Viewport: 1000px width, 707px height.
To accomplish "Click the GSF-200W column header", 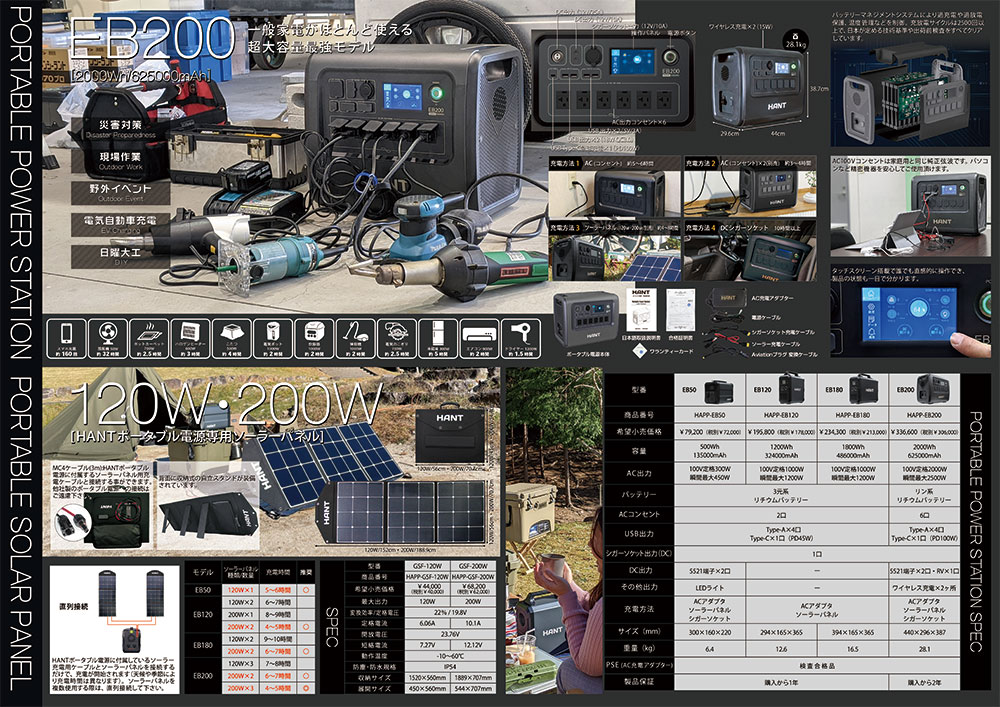I will coord(473,565).
